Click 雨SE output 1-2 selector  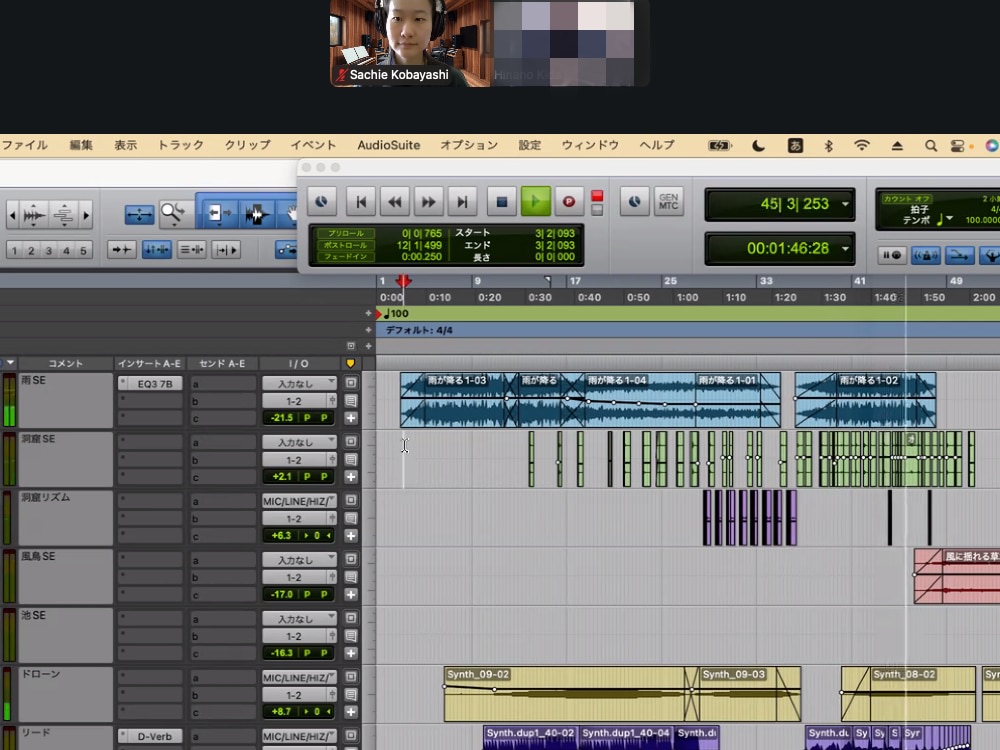294,401
